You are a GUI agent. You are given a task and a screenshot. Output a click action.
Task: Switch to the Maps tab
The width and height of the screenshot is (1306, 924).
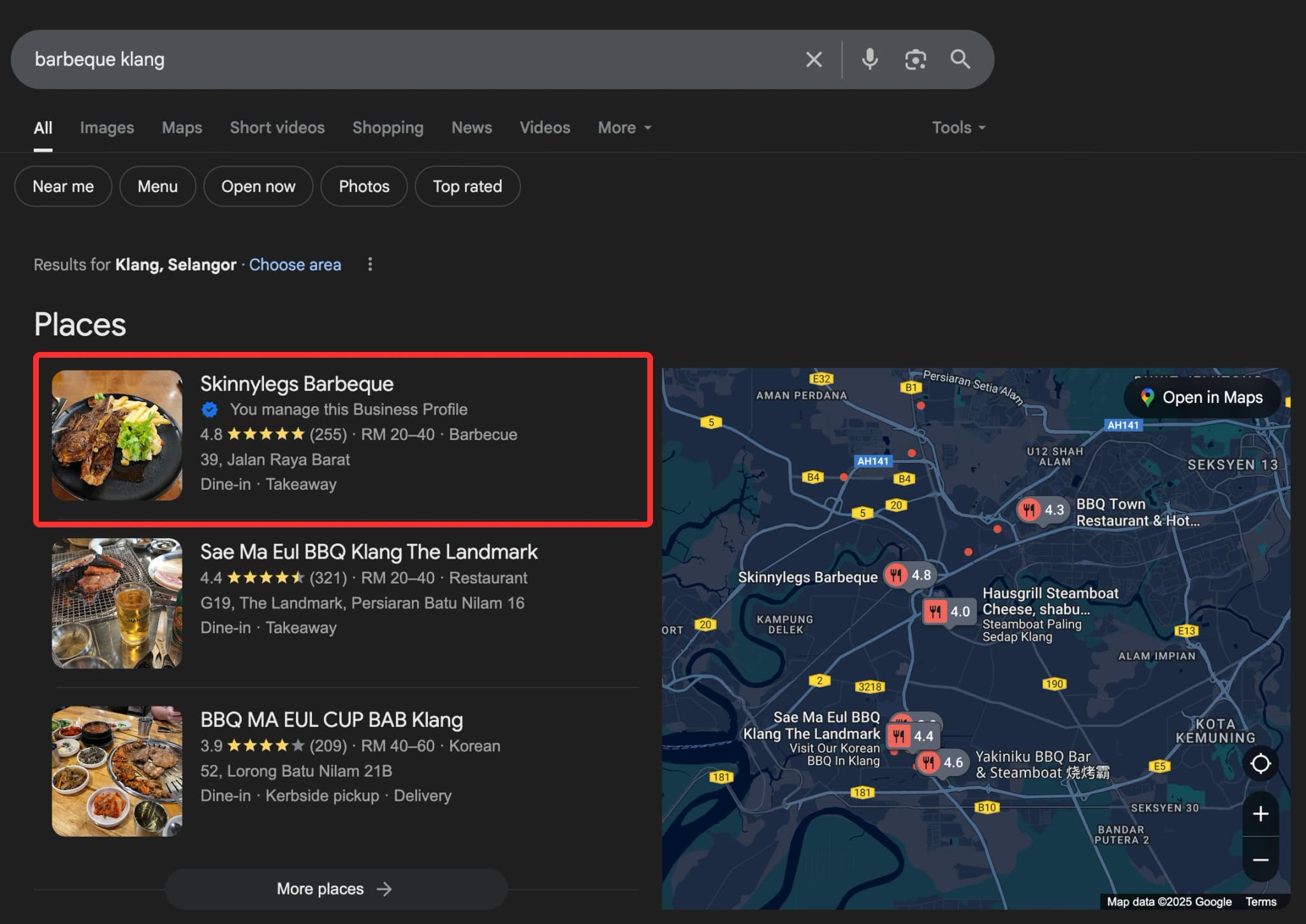tap(182, 128)
